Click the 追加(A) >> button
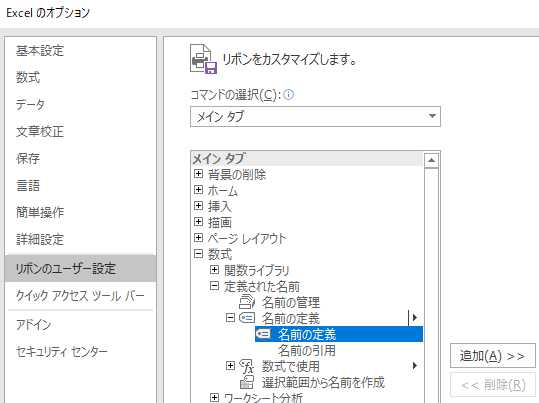The height and width of the screenshot is (403, 539). click(x=493, y=356)
